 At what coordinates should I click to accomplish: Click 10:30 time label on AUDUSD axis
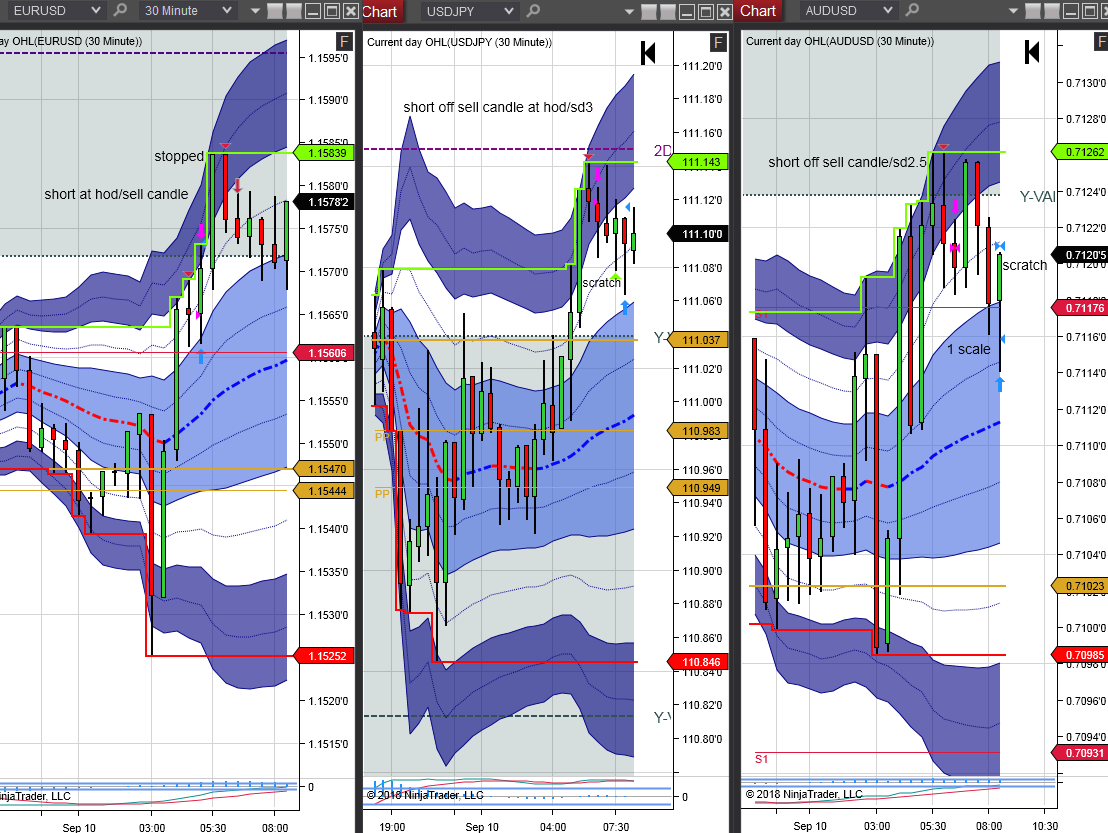(1044, 826)
